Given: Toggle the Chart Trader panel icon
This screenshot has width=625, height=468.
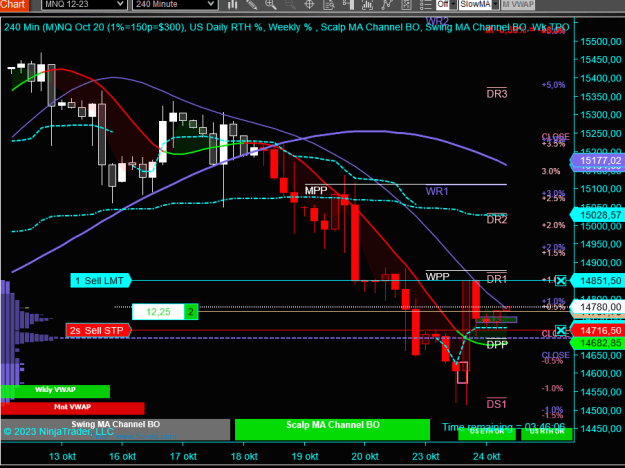Looking at the screenshot, I should (x=348, y=4).
